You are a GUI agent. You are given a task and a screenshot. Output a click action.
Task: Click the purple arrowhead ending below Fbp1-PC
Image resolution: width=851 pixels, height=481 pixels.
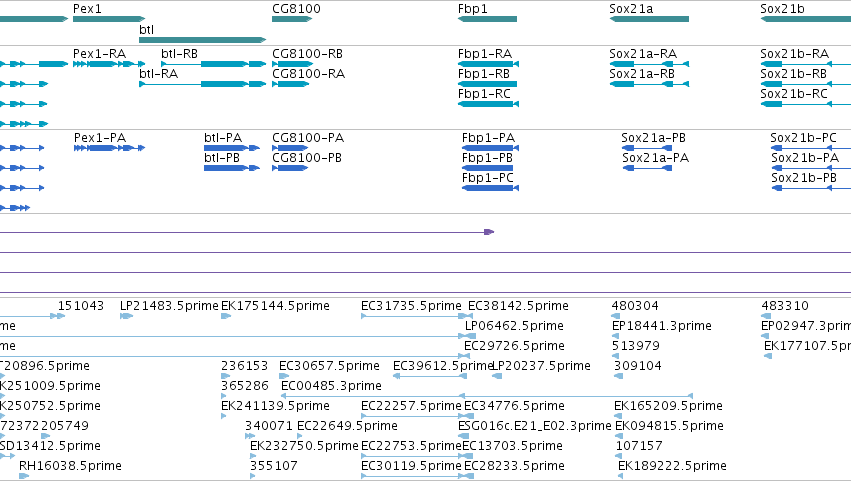pyautogui.click(x=489, y=232)
